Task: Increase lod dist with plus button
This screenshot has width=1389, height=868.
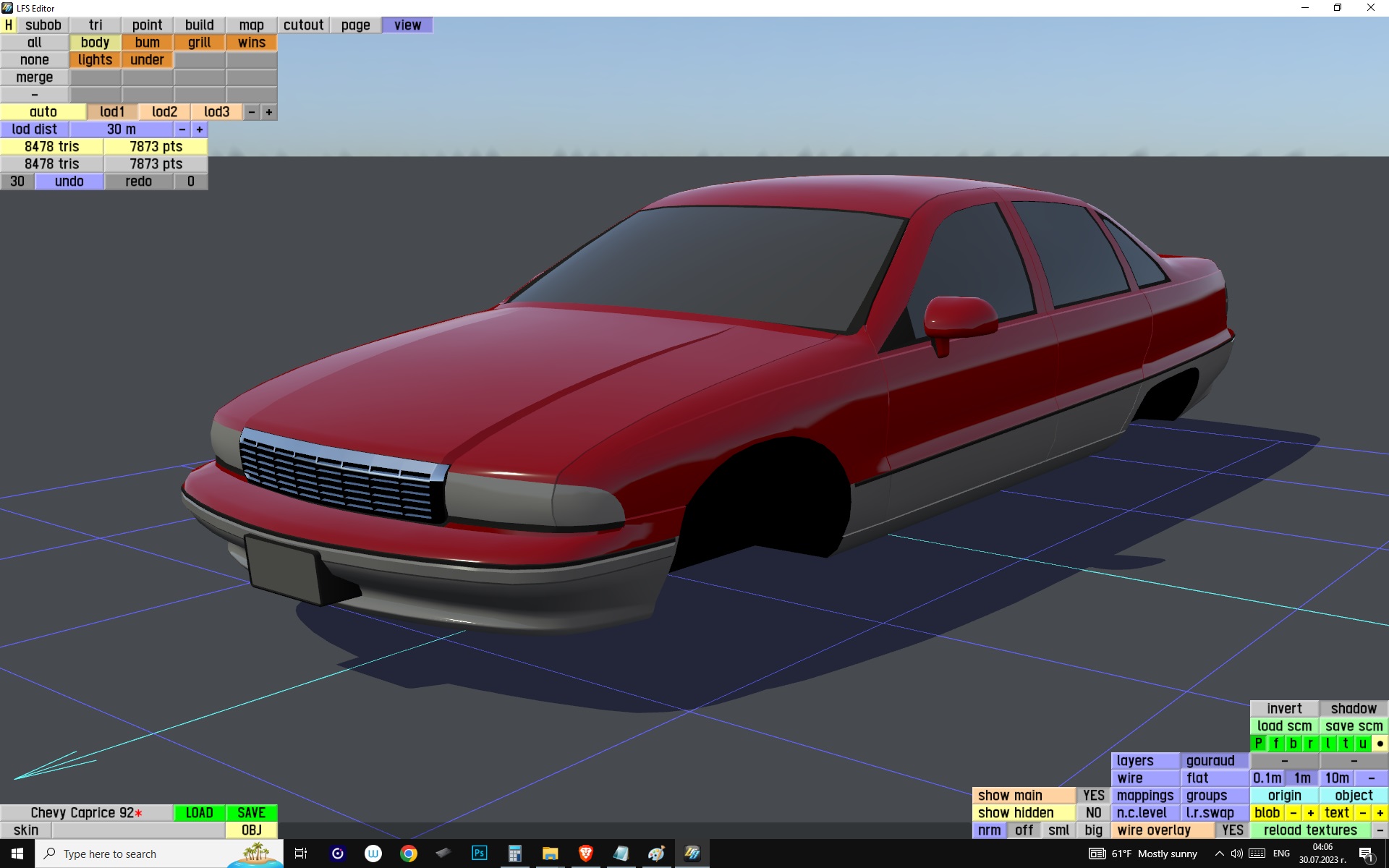Action: pos(200,129)
